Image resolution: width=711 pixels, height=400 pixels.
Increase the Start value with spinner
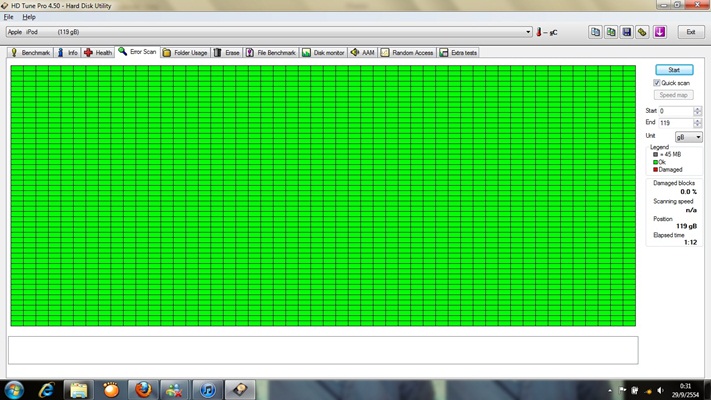point(699,108)
